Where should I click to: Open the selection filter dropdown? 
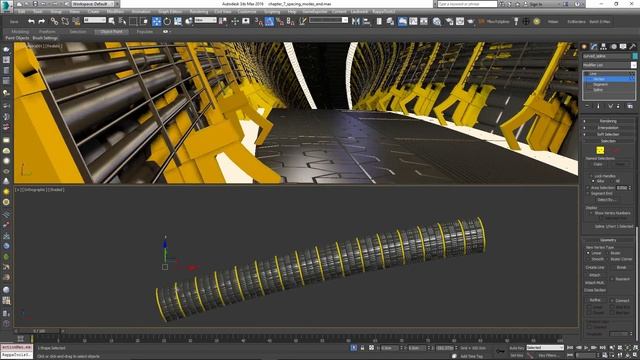[x=95, y=20]
